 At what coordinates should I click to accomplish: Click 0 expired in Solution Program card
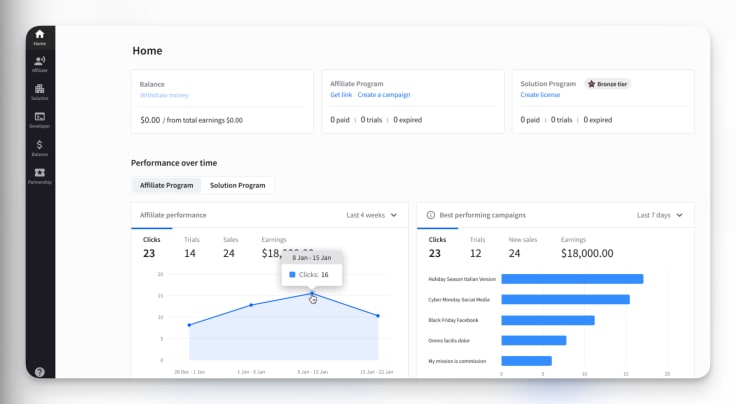coord(598,120)
